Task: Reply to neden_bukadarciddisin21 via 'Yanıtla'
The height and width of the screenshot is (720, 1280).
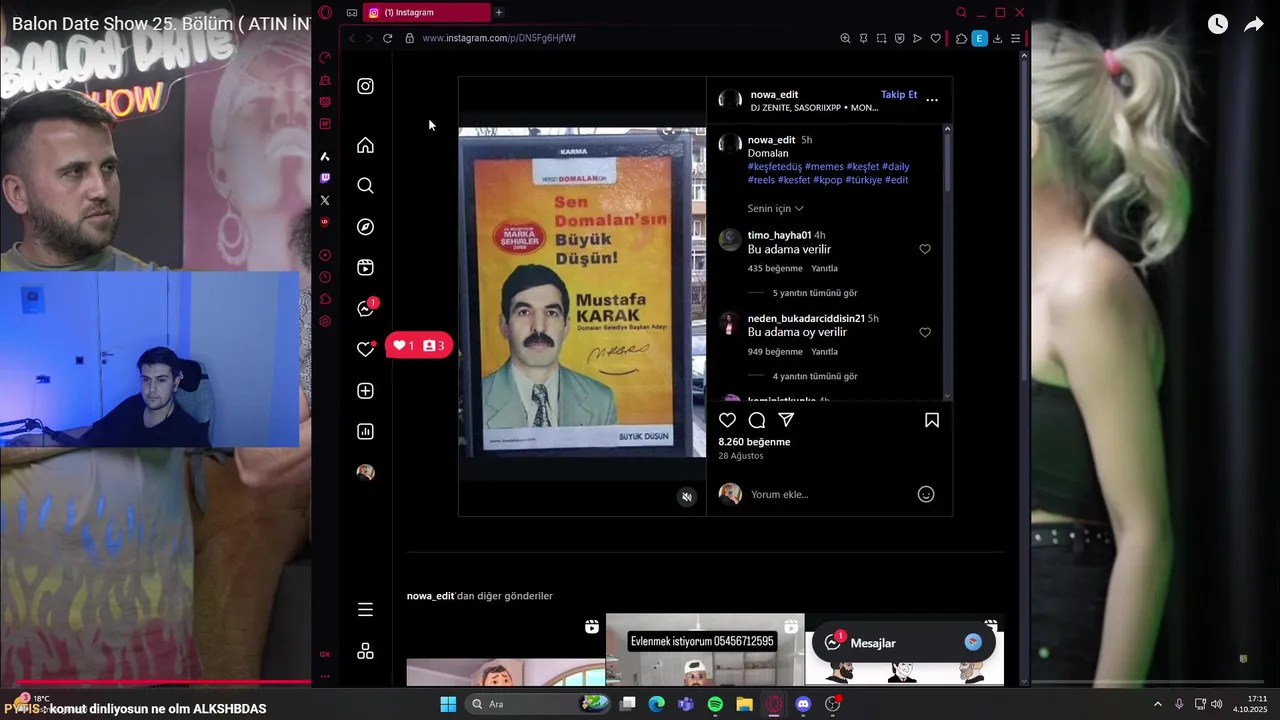Action: tap(825, 351)
